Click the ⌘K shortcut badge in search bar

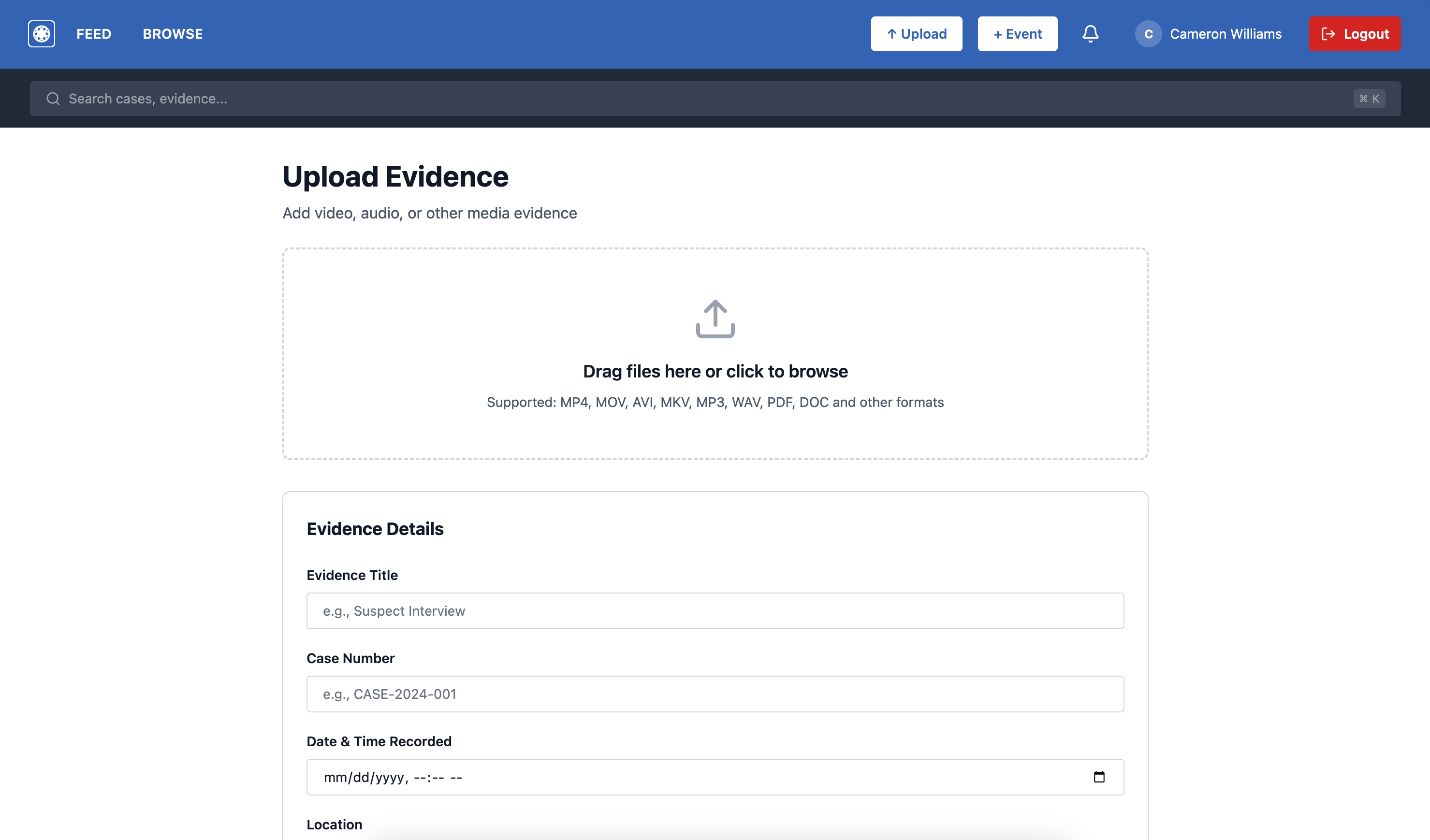tap(1369, 98)
